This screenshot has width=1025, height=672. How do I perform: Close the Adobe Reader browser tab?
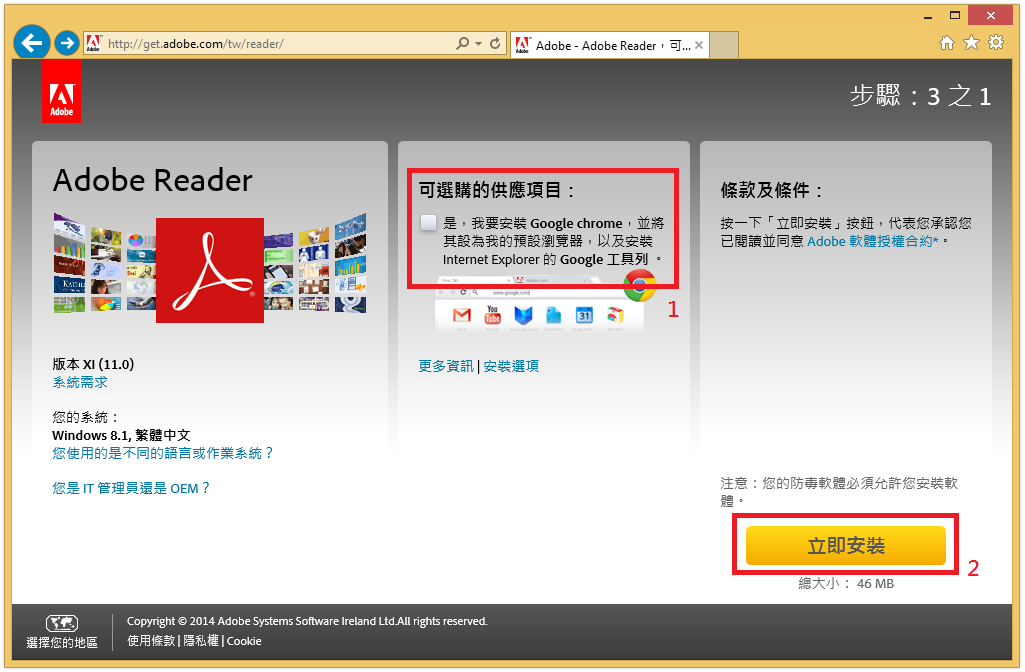click(x=699, y=45)
